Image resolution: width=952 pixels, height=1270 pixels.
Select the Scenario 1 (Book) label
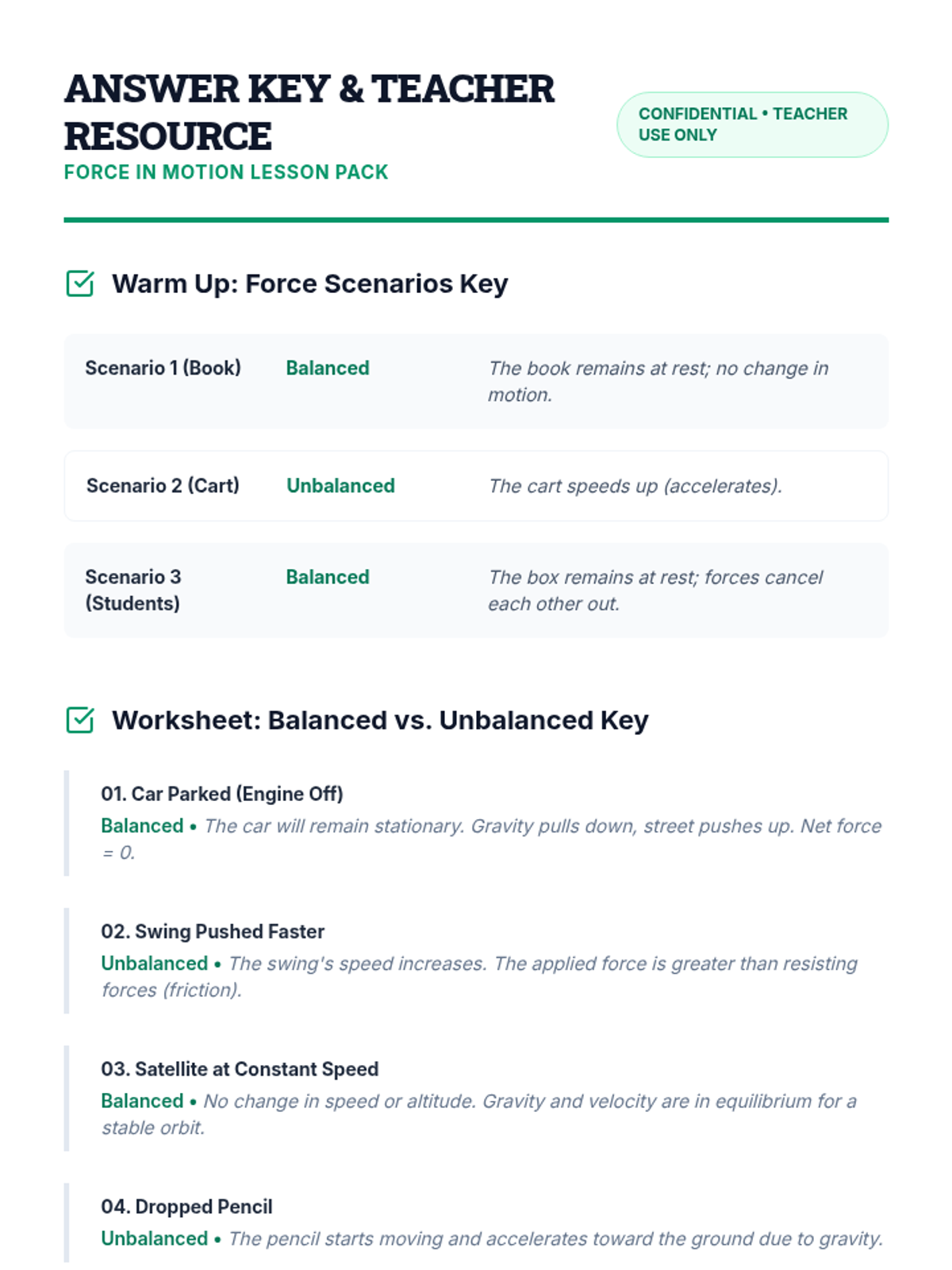[x=163, y=368]
